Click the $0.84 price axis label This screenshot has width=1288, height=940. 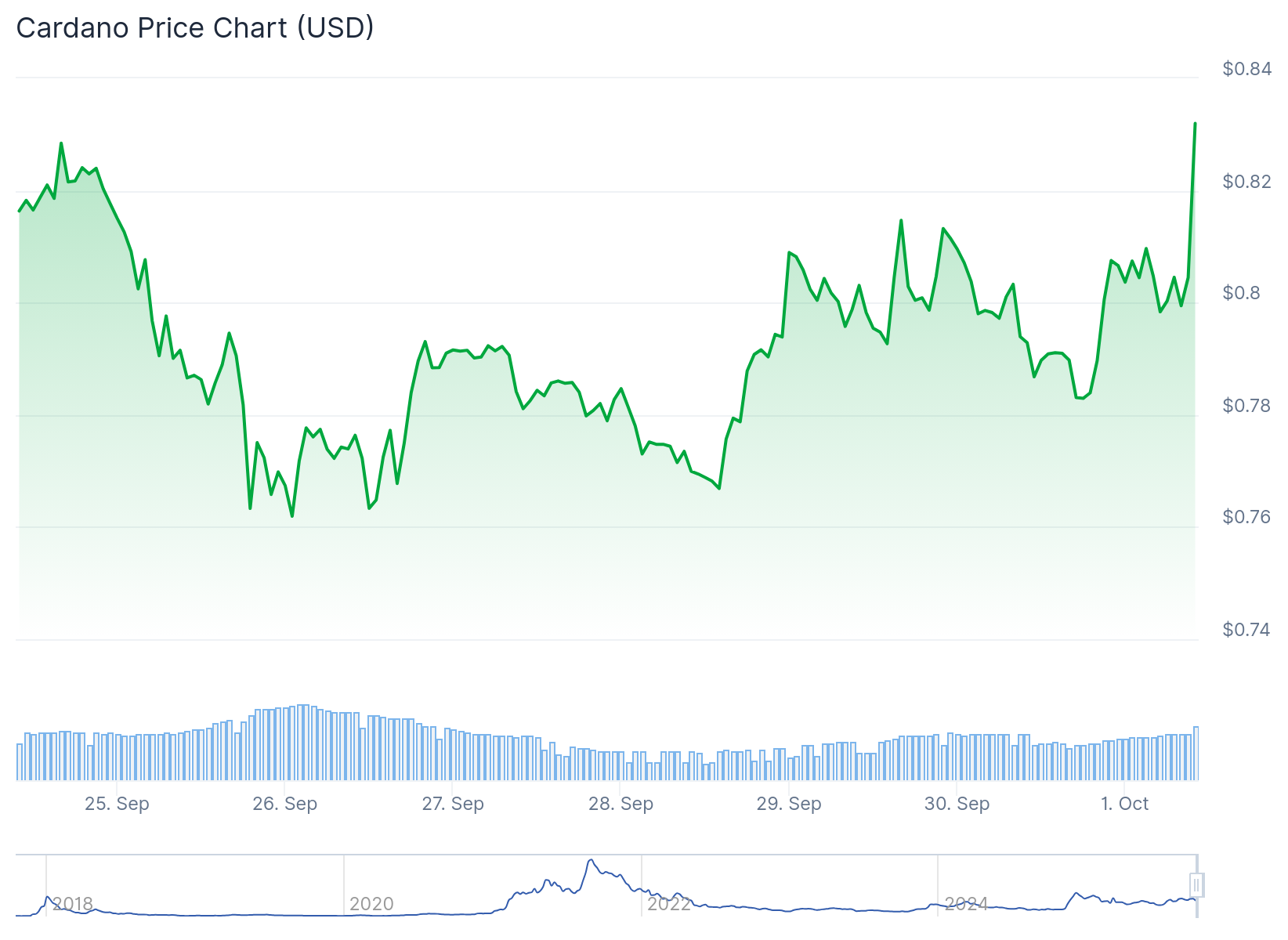click(1246, 69)
